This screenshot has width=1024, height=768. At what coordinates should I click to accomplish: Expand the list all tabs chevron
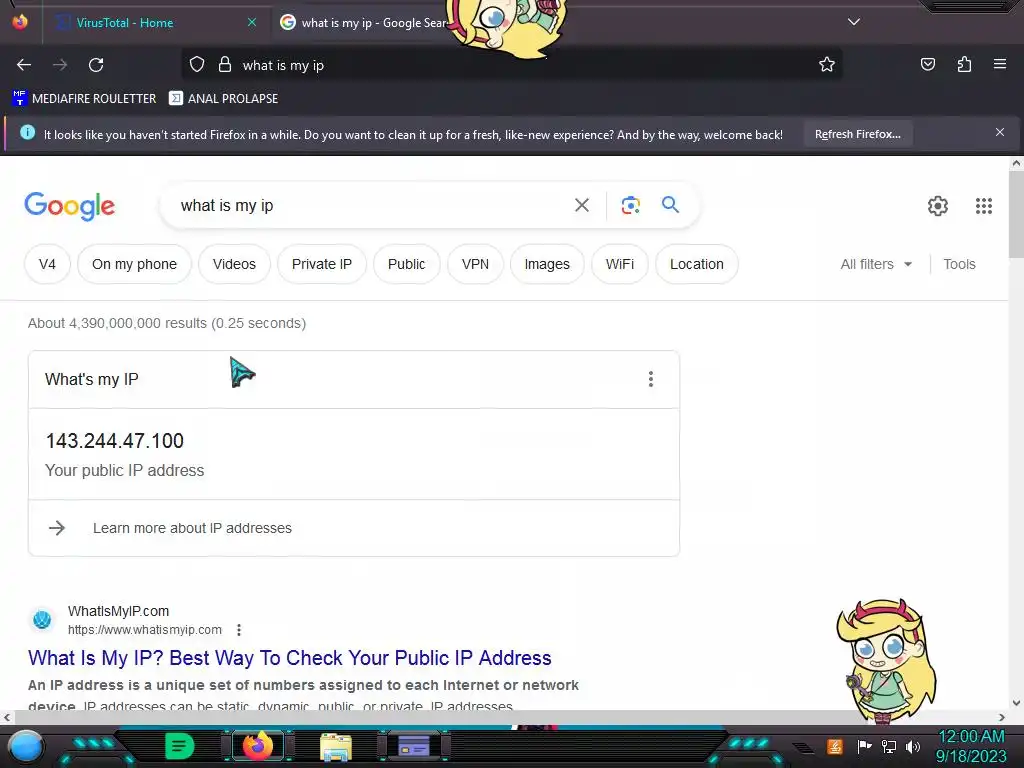tap(854, 22)
